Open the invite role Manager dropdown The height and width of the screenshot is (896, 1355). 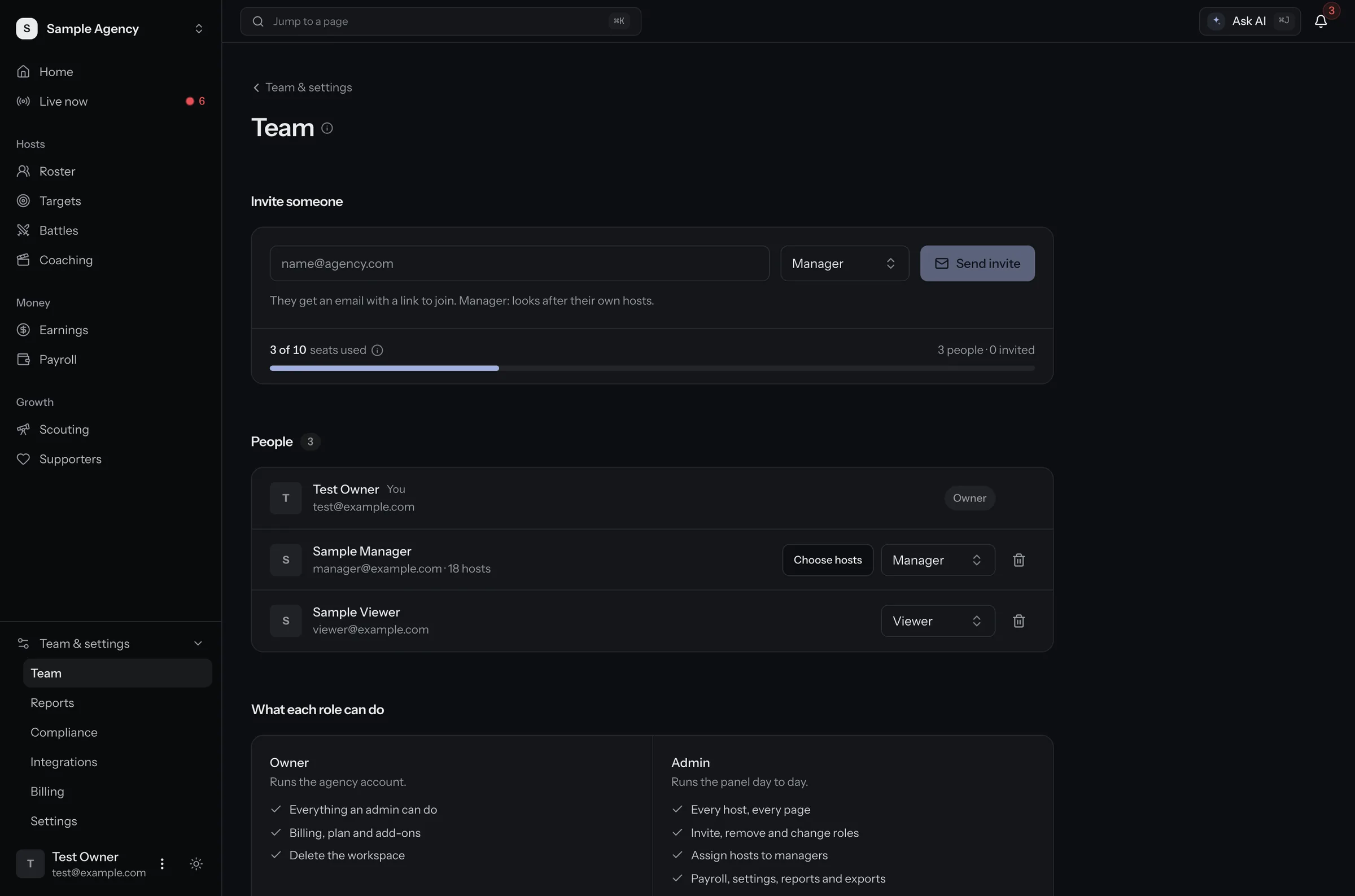[844, 264]
